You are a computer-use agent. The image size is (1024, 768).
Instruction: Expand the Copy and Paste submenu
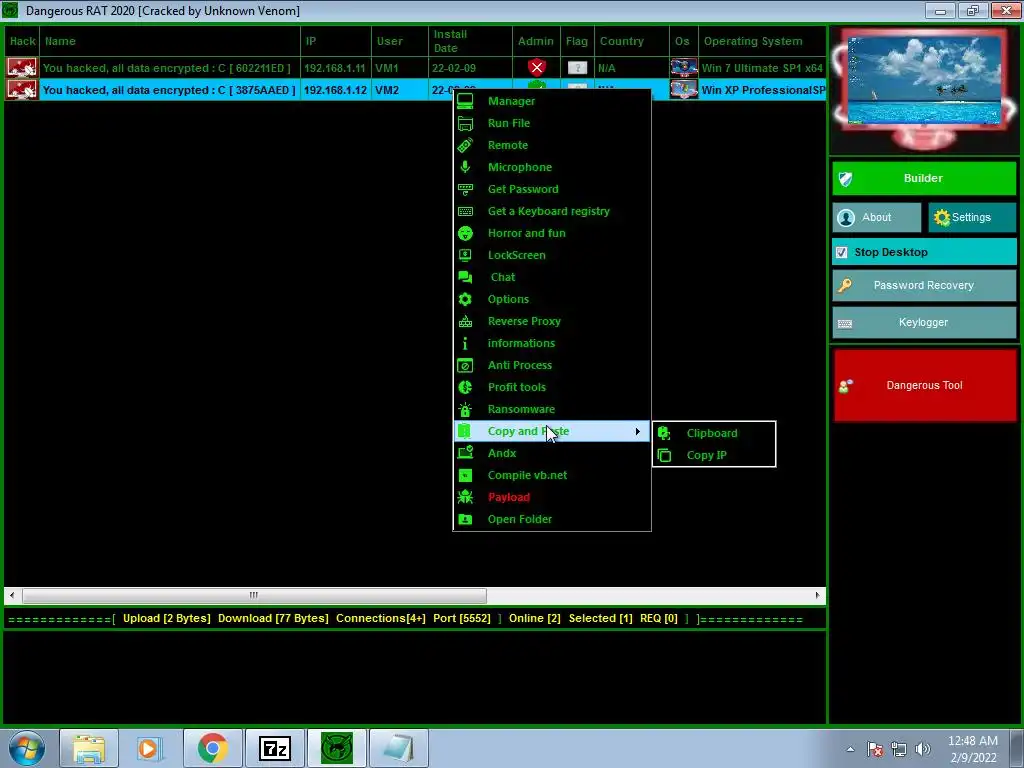click(x=552, y=431)
